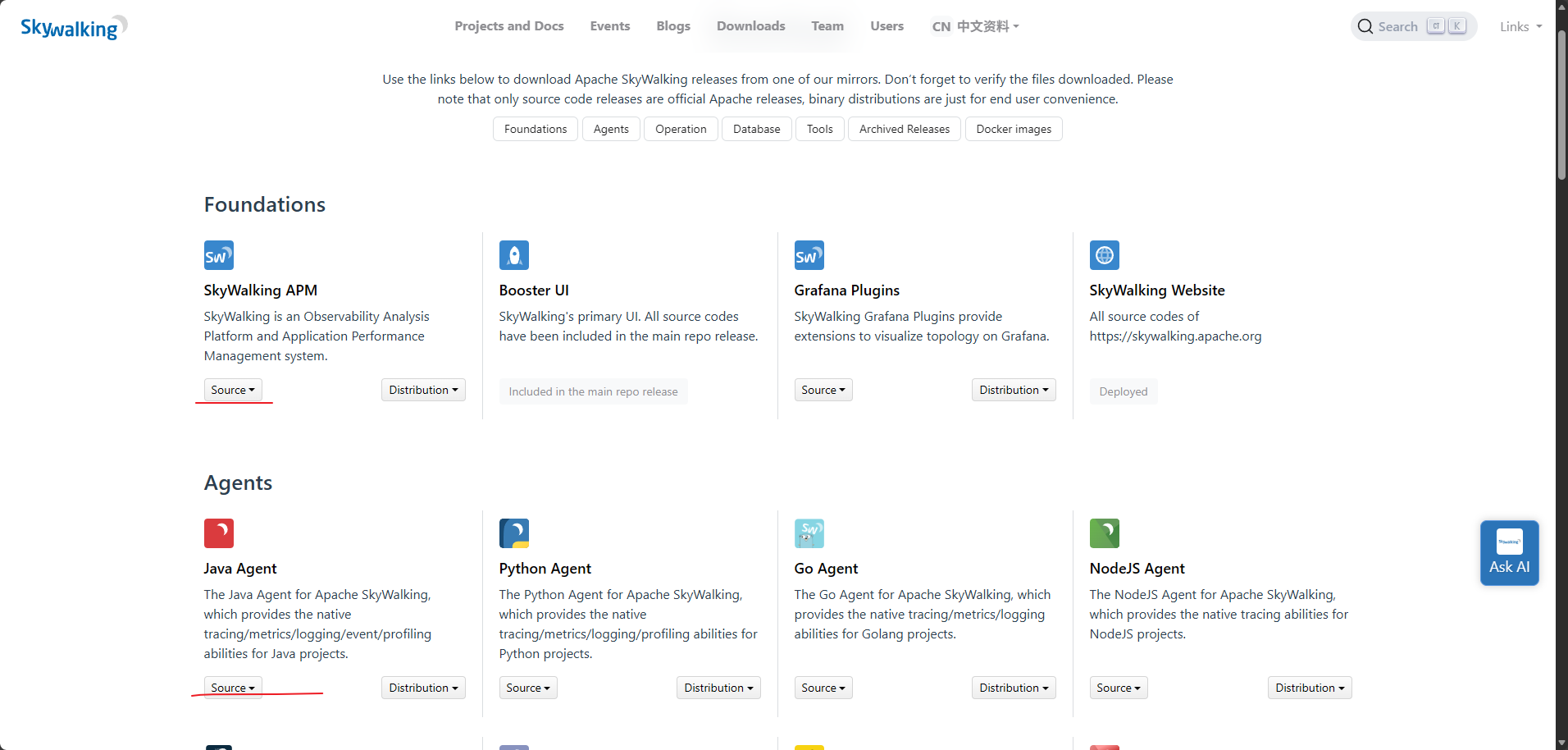Click the SkyWalking APM product icon

click(x=219, y=255)
